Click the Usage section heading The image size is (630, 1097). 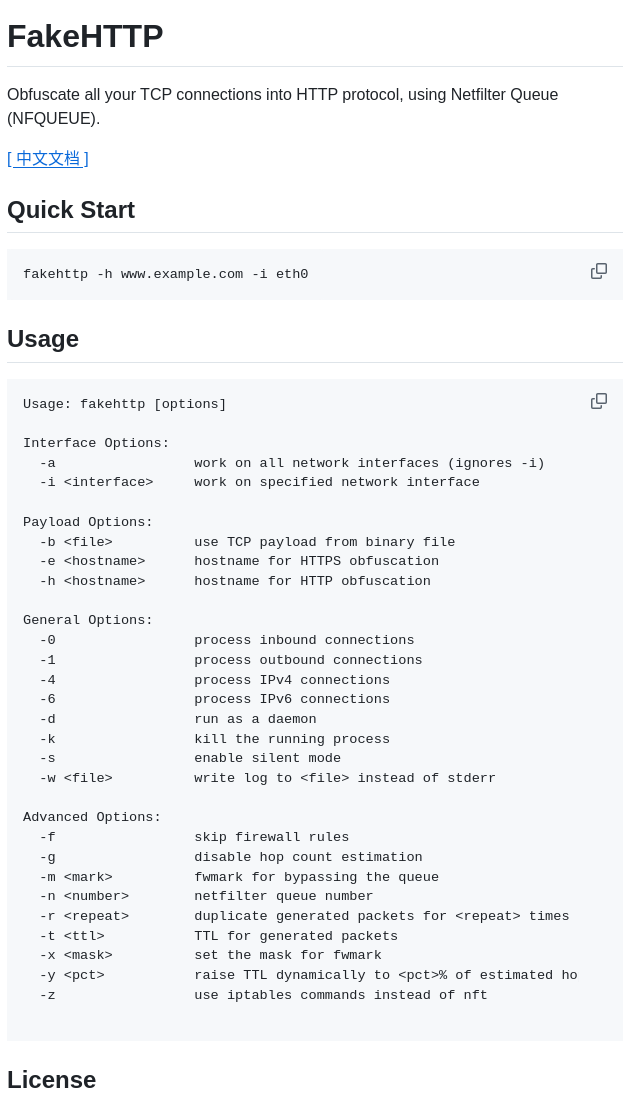click(x=43, y=339)
